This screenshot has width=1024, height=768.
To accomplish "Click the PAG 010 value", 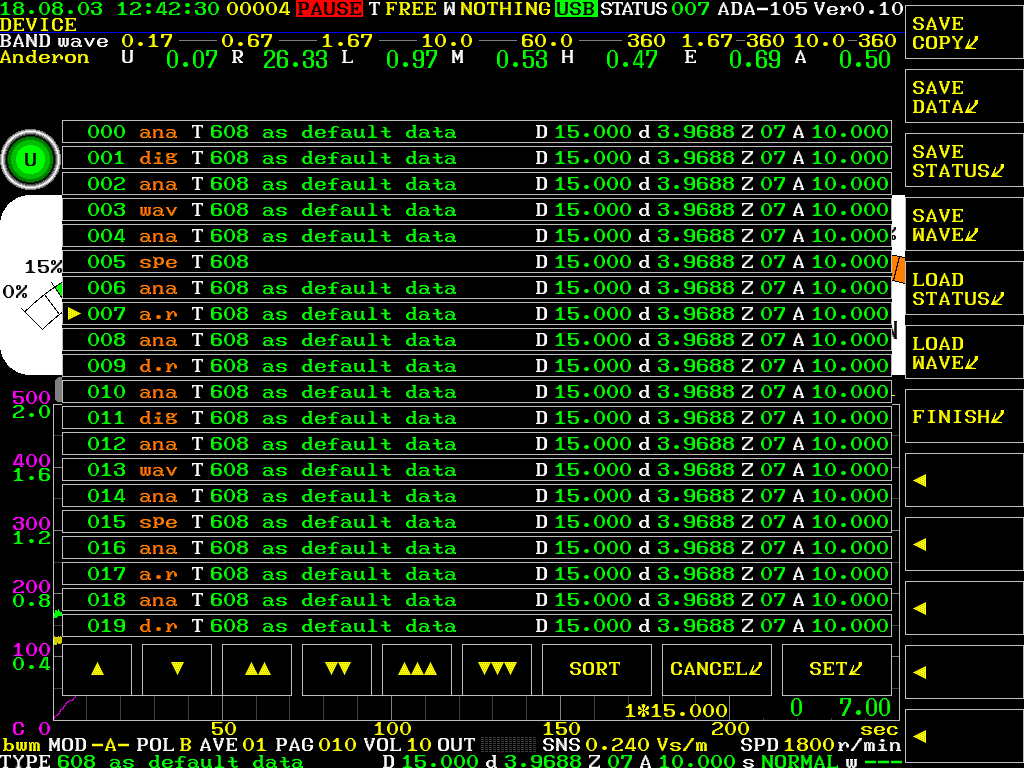I will coord(316,745).
